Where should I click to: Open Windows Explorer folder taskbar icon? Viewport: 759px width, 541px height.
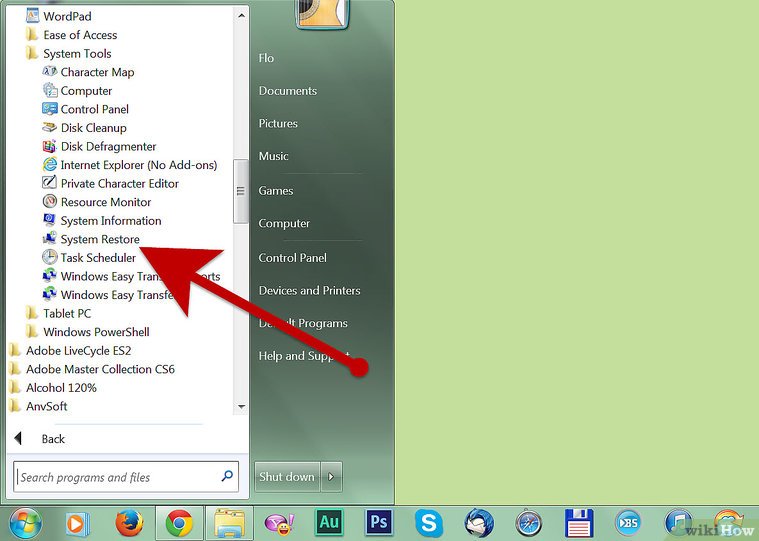click(x=229, y=523)
